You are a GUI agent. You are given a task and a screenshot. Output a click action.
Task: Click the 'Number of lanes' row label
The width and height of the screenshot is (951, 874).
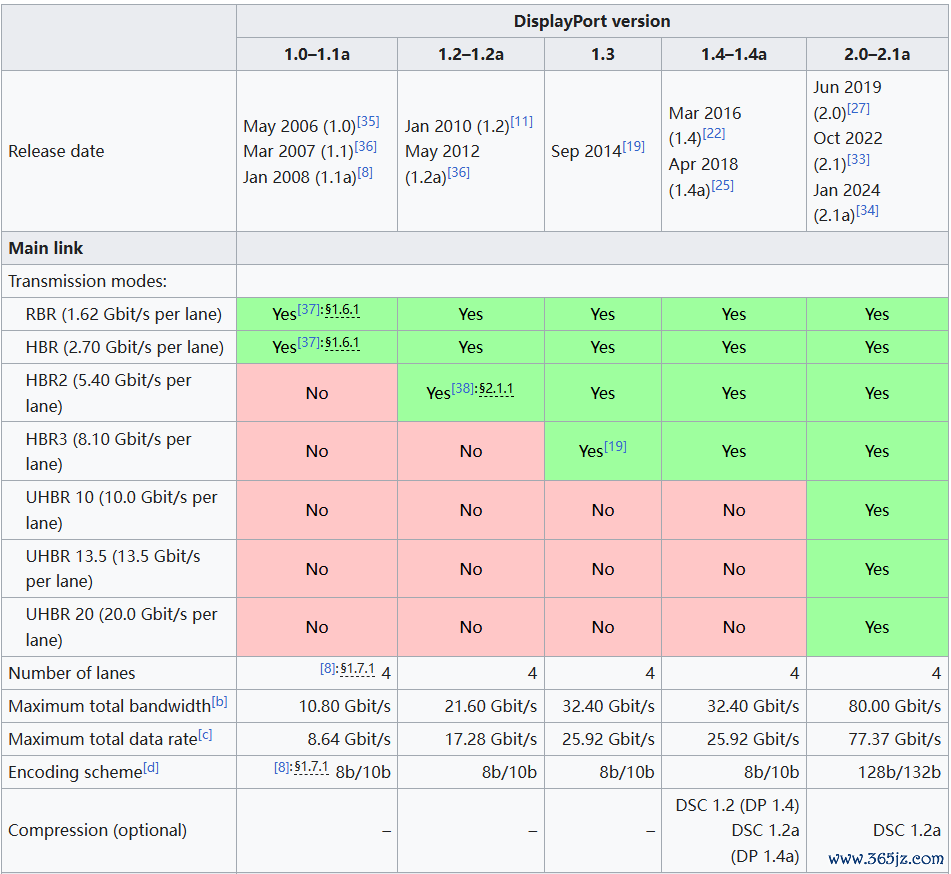click(x=72, y=673)
